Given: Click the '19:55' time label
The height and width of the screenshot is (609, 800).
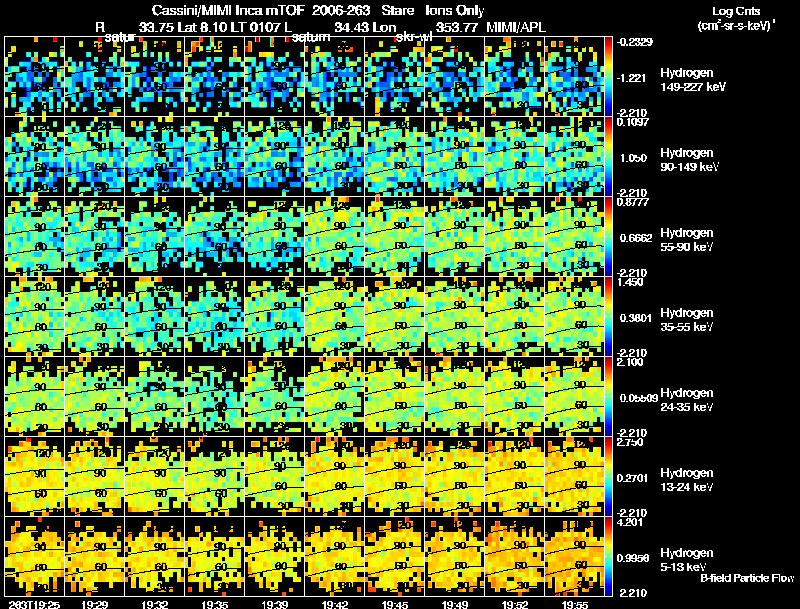Looking at the screenshot, I should (x=575, y=604).
